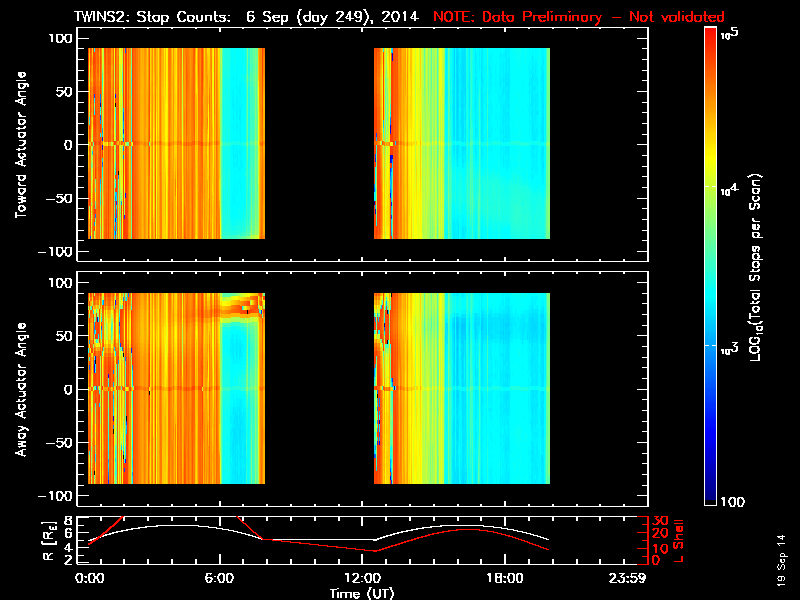Click the red top of the color bar
This screenshot has height=600, width=800.
tap(711, 38)
